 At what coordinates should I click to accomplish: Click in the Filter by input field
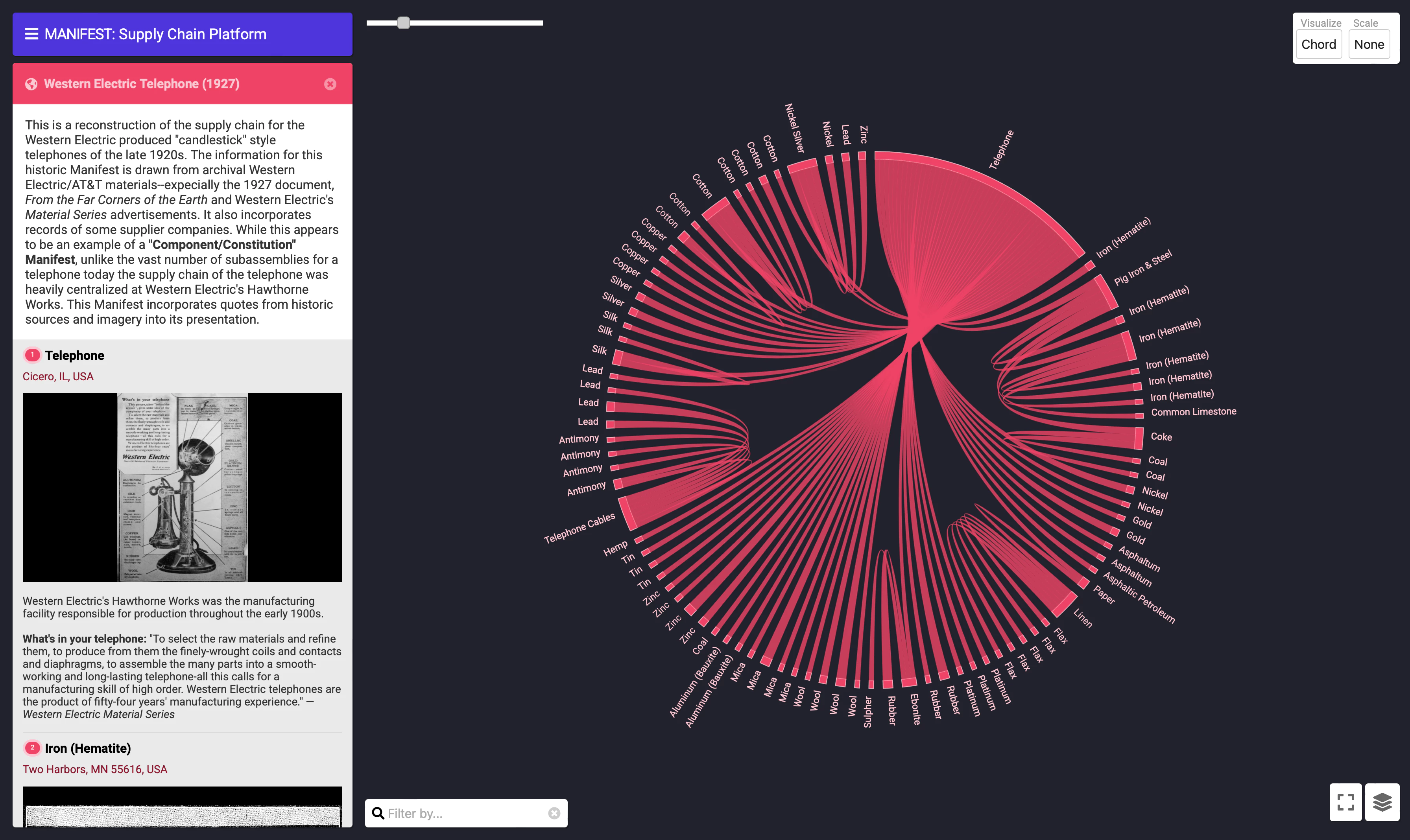click(466, 813)
